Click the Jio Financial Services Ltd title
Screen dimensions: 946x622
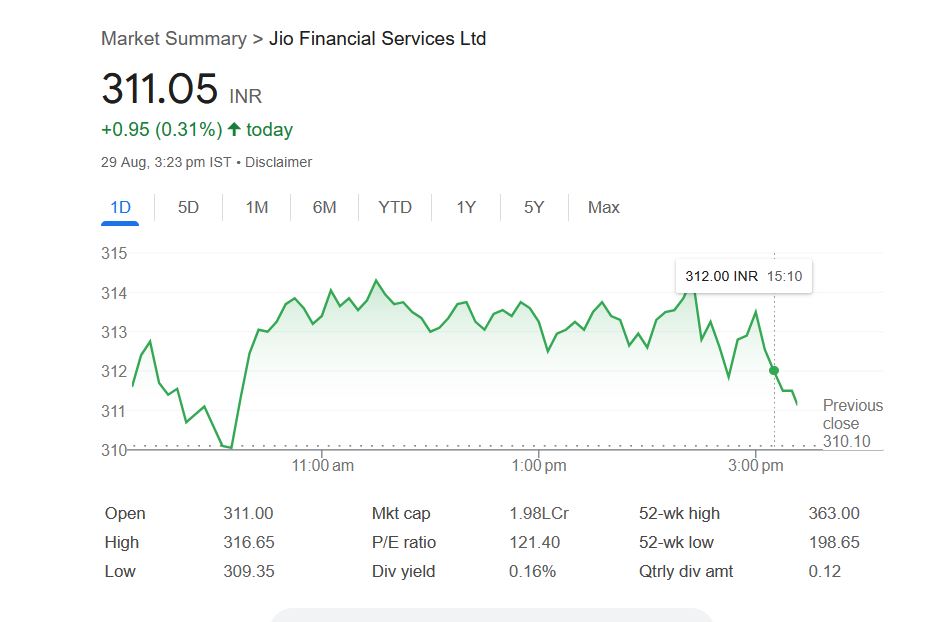point(378,39)
